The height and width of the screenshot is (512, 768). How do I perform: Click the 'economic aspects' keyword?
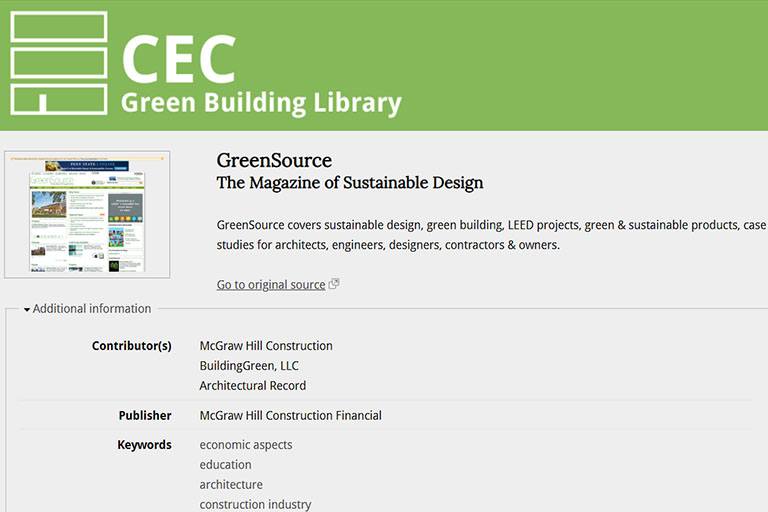246,445
